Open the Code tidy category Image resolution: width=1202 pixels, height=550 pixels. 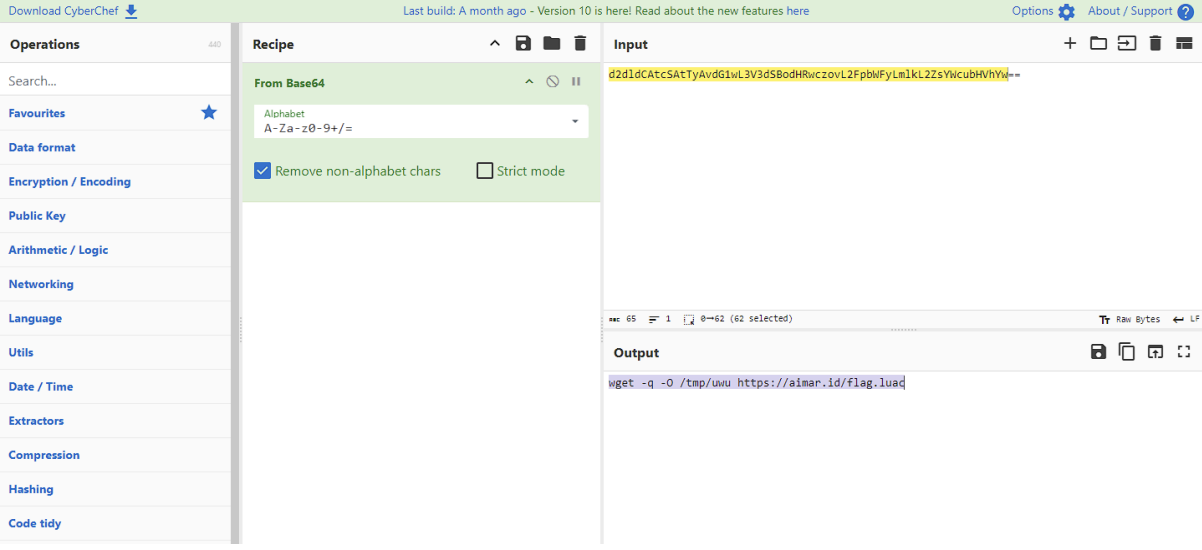115,523
